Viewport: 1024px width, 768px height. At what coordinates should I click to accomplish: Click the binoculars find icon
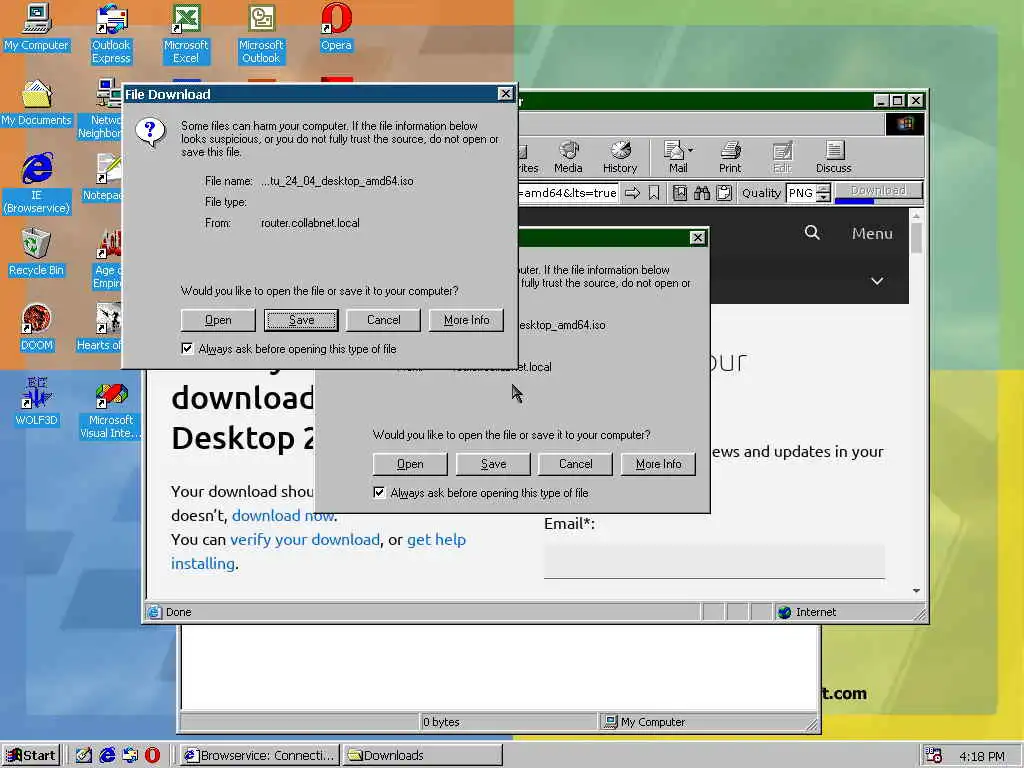[x=702, y=193]
